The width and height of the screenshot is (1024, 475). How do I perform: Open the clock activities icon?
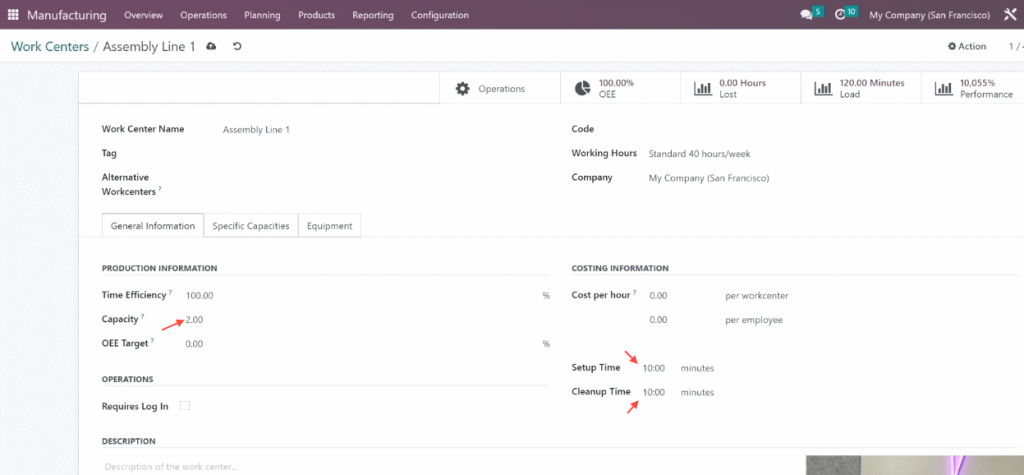(840, 14)
